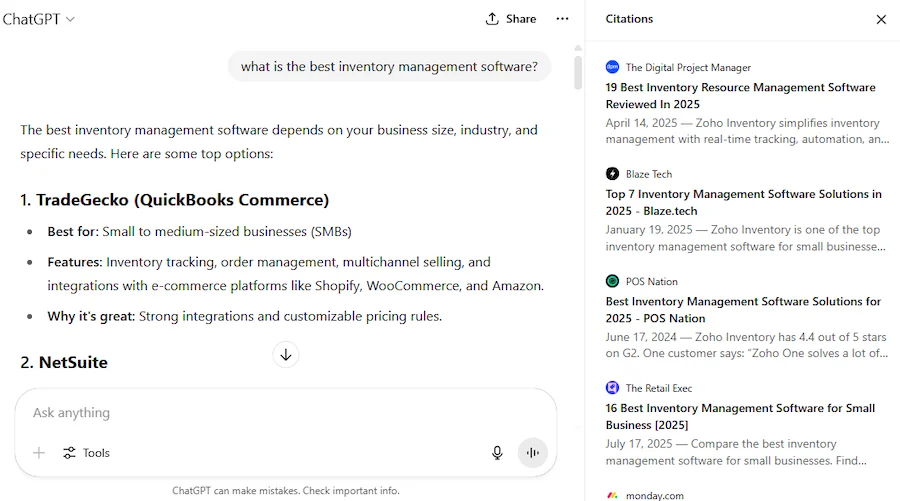Click the scrollbar up arrow
The width and height of the screenshot is (900, 501).
(578, 48)
